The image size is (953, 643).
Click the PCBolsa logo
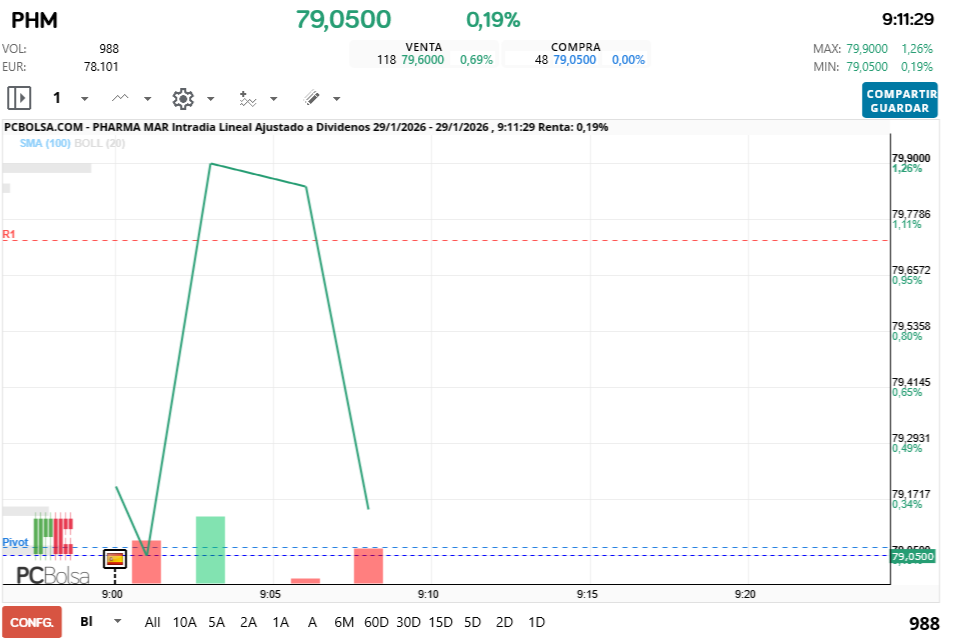tap(52, 575)
